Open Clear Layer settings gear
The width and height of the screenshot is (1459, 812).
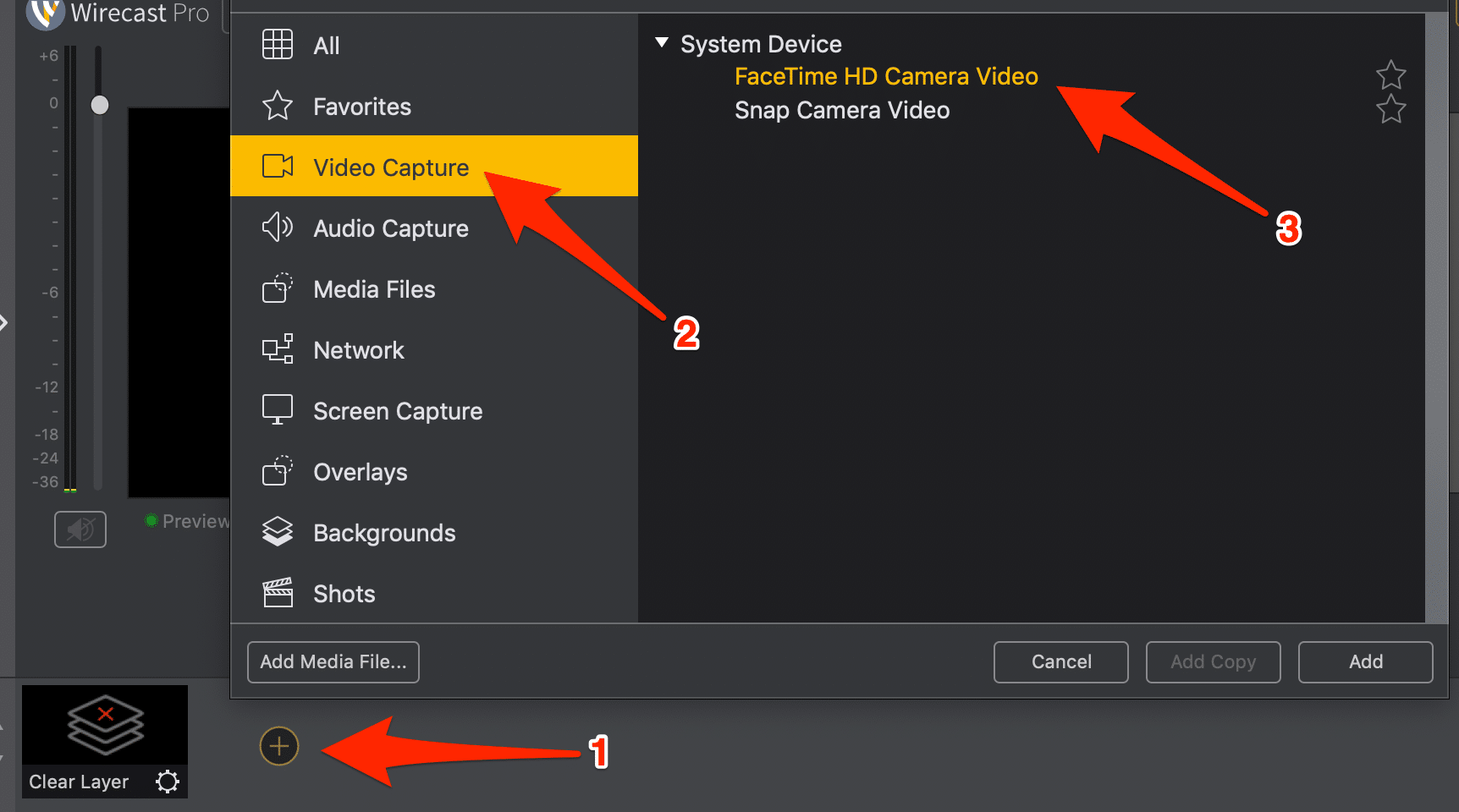coord(168,782)
